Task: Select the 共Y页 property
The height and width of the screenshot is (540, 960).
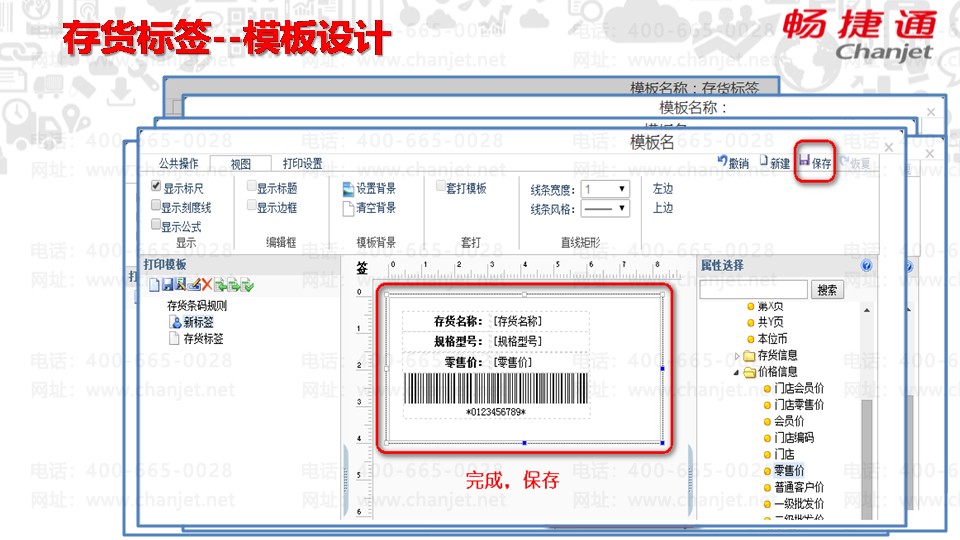Action: point(770,322)
